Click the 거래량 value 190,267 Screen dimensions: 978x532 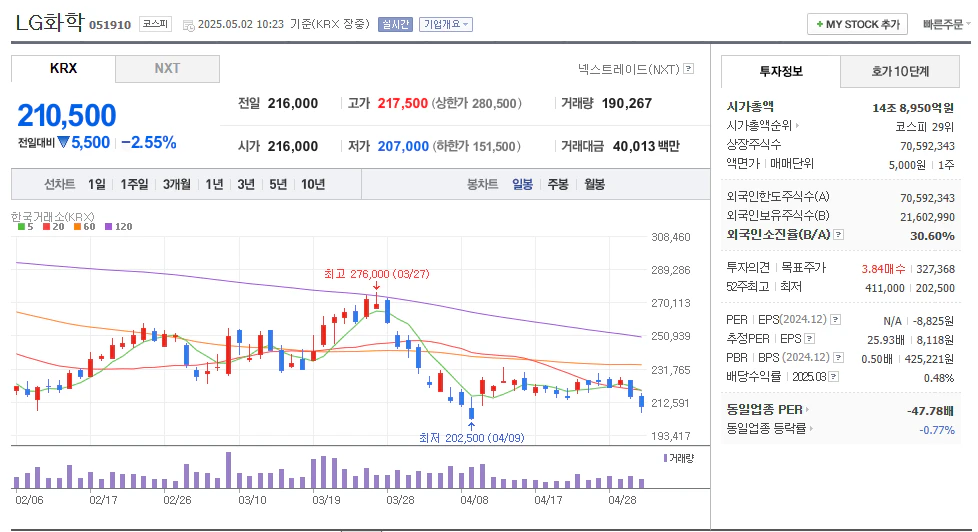pos(626,104)
